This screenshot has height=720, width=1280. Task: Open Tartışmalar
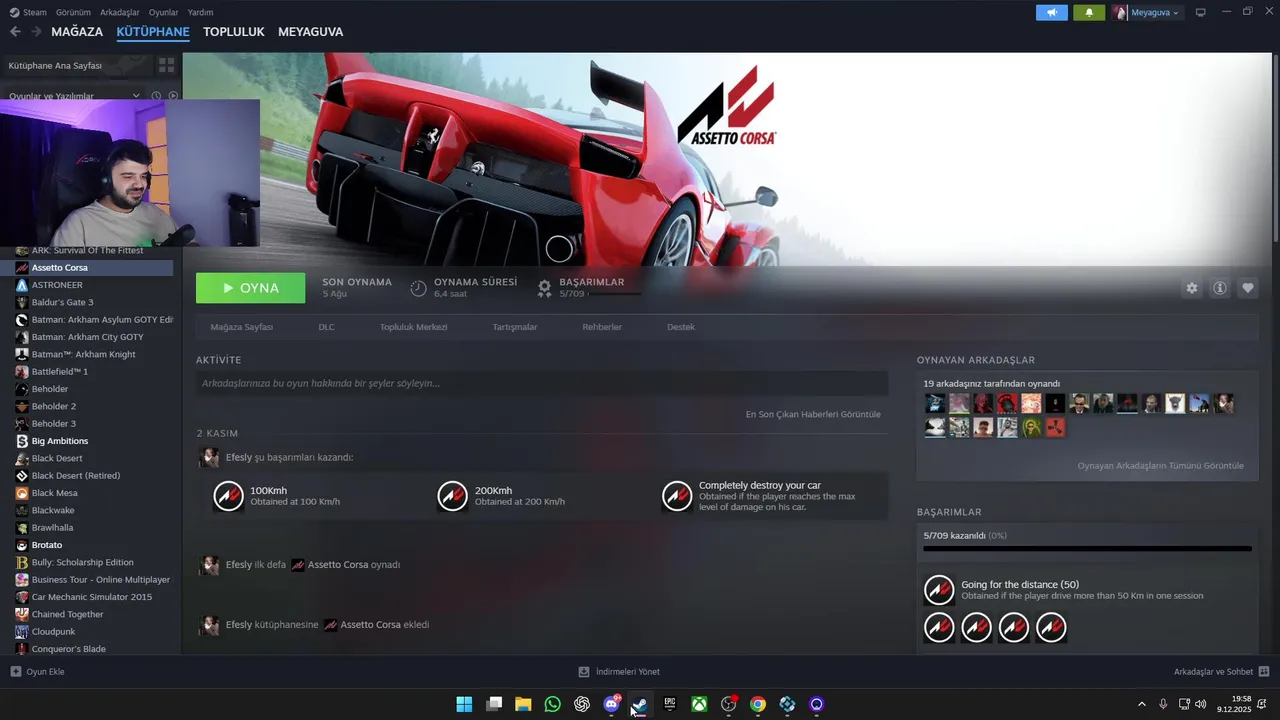coord(515,327)
